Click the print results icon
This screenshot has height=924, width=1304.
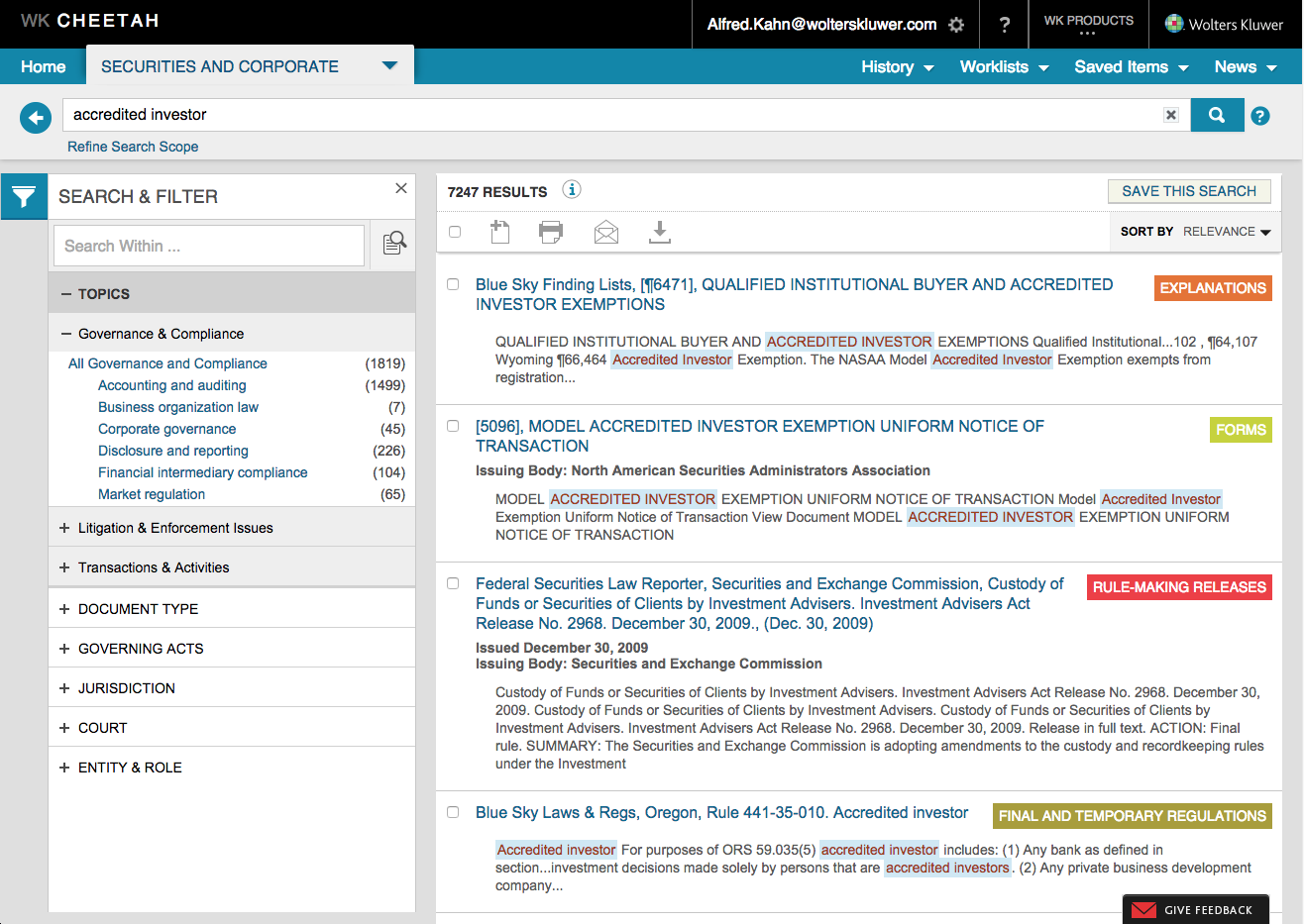551,232
